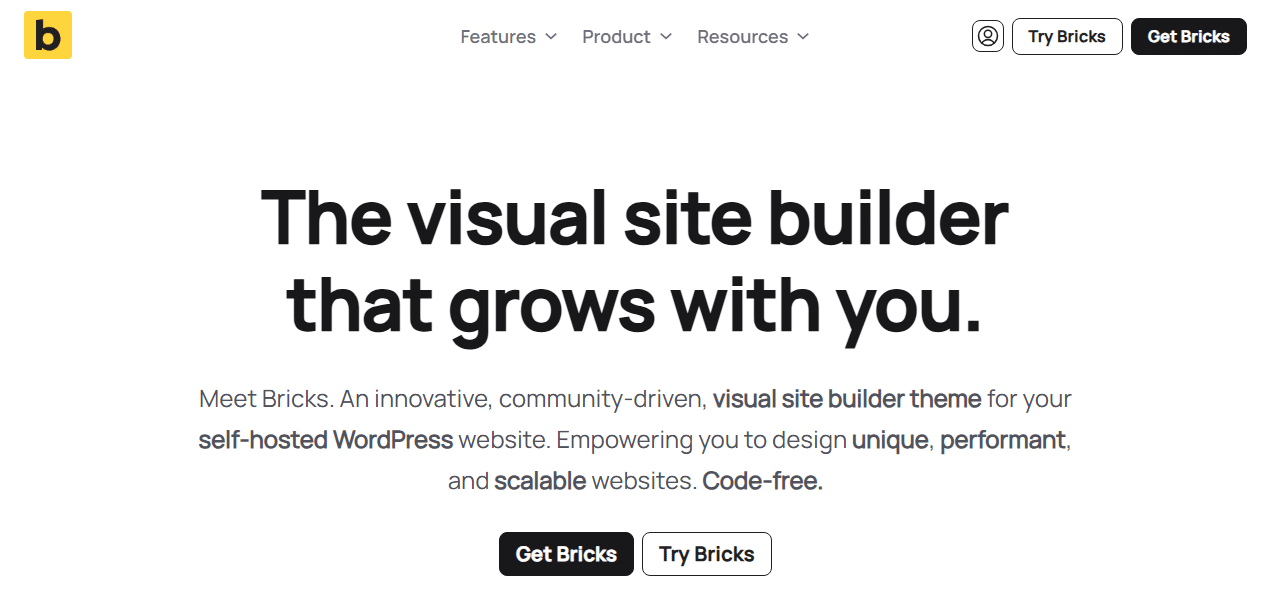Open the user account icon
1287x589 pixels.
point(988,36)
